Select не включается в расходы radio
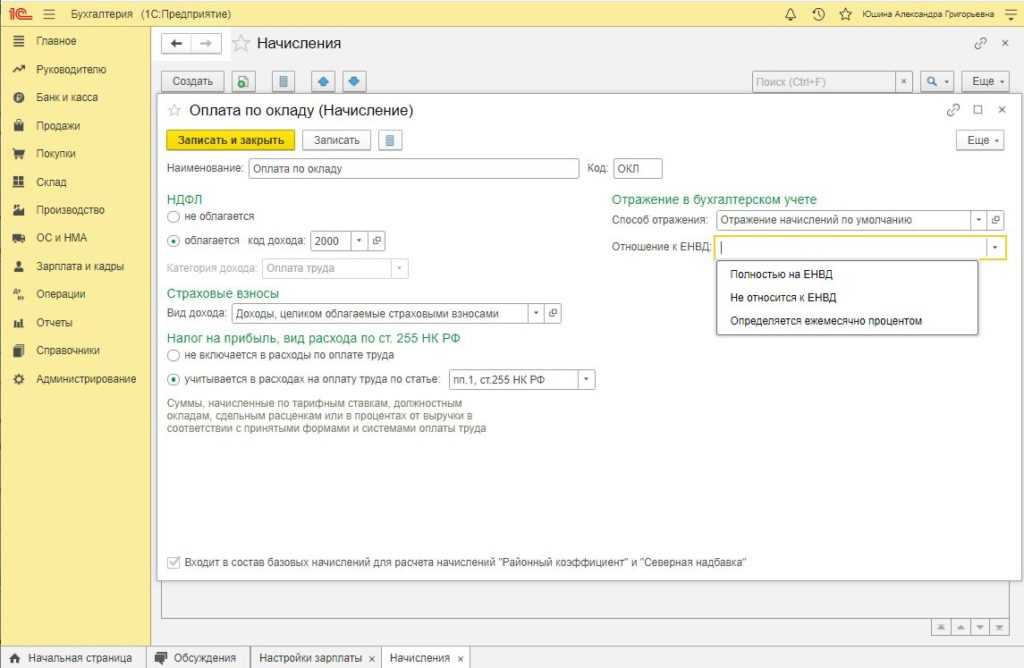1024x668 pixels. tap(173, 355)
